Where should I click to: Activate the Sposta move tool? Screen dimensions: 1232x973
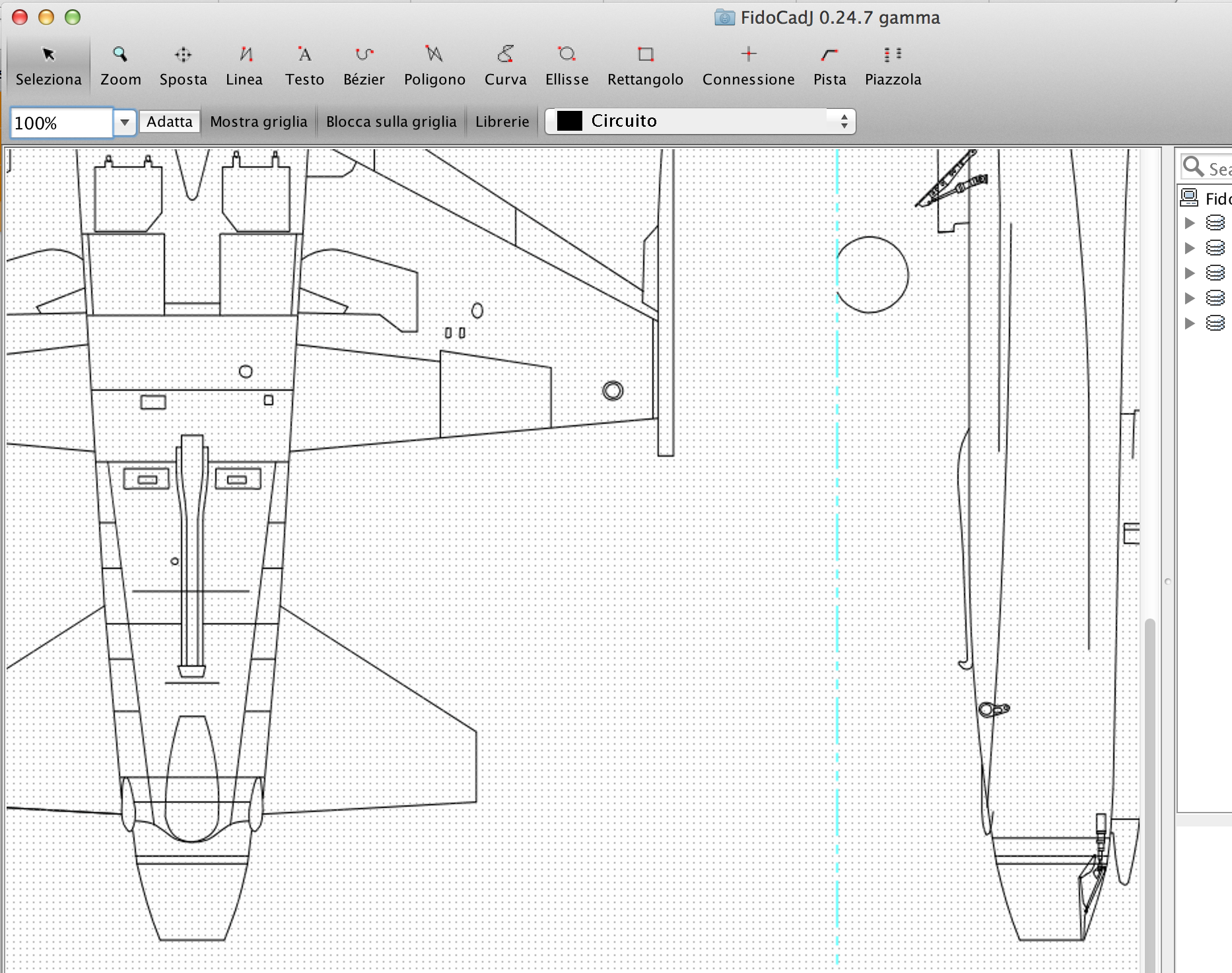pos(183,65)
